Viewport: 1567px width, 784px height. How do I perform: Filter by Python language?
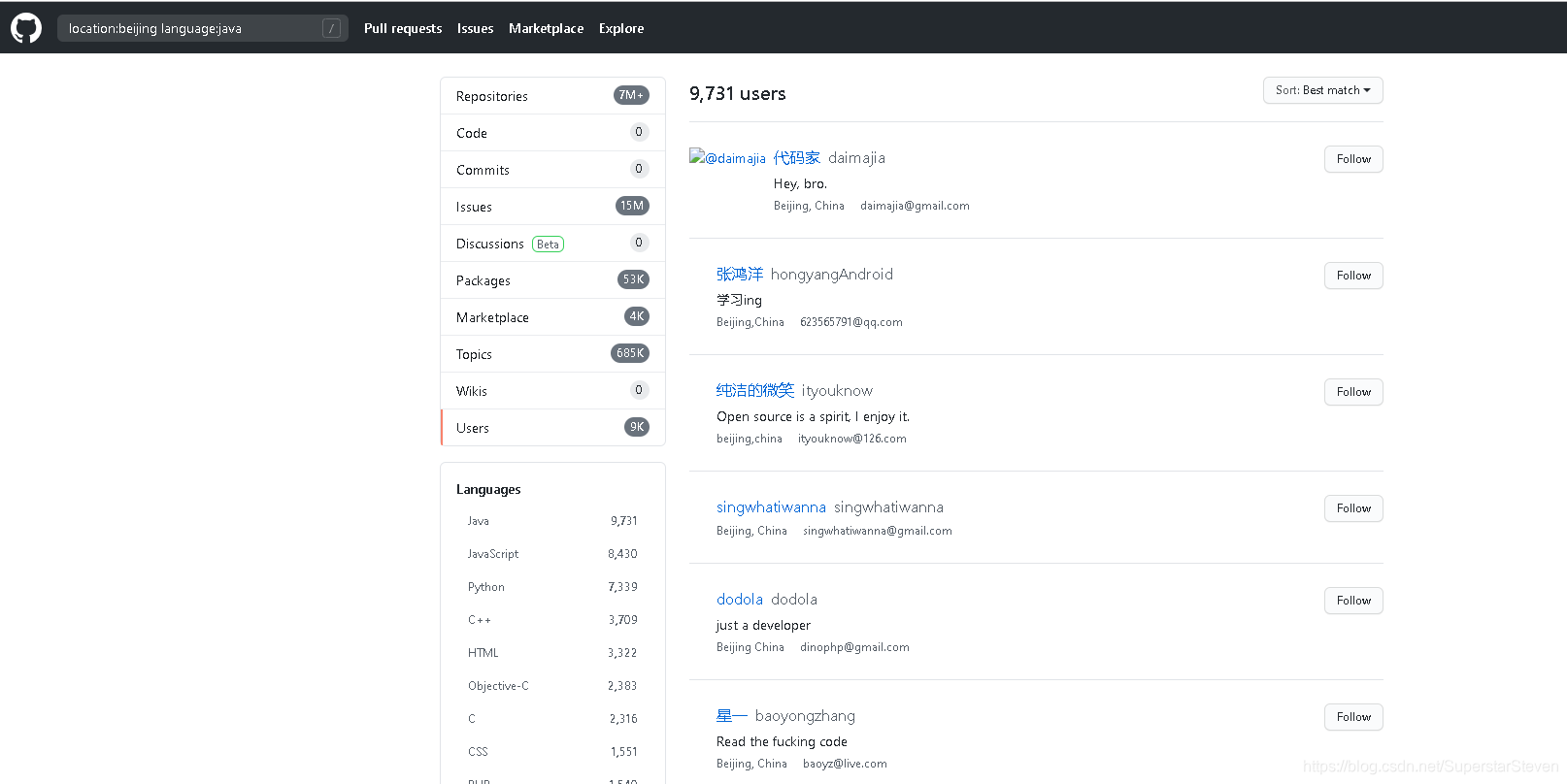coord(552,587)
